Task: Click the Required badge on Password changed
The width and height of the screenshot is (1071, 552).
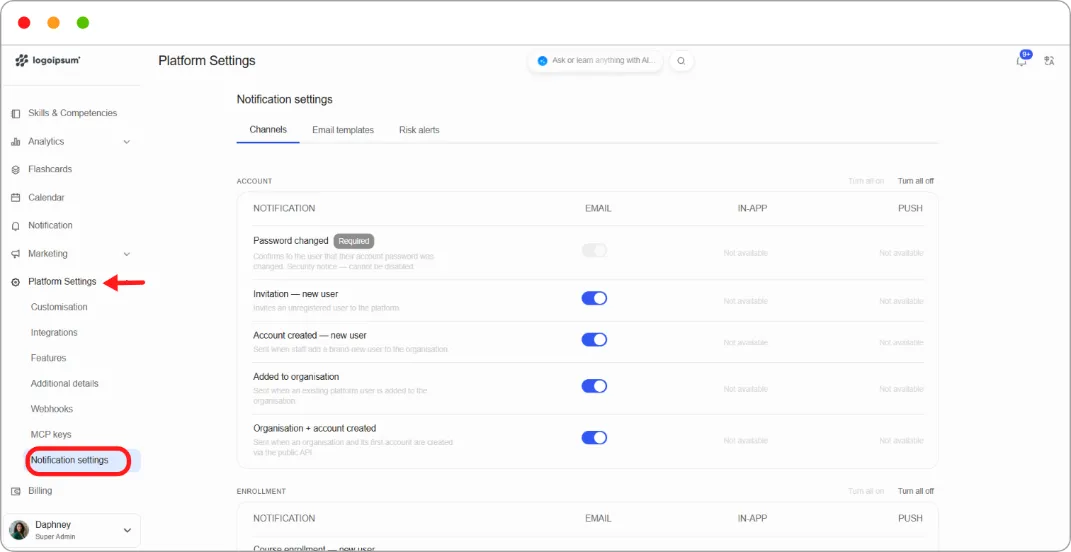Action: (x=354, y=241)
